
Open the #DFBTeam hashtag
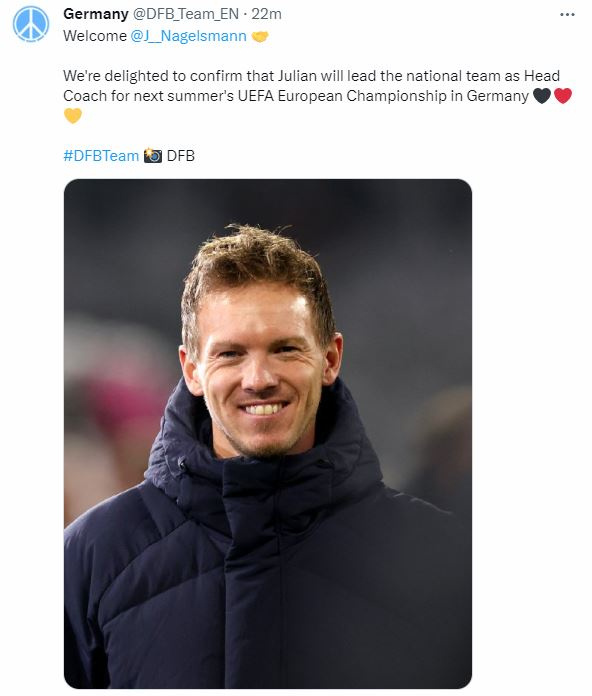coord(101,156)
